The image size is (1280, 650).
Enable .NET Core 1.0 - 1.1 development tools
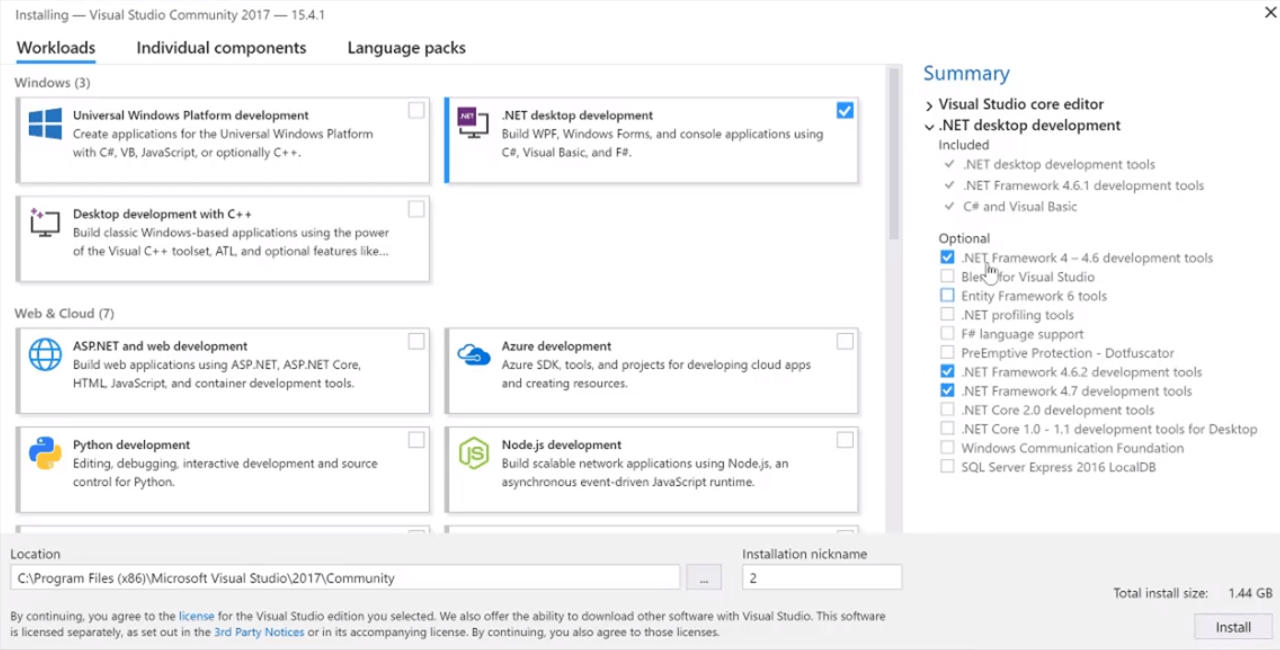(947, 428)
